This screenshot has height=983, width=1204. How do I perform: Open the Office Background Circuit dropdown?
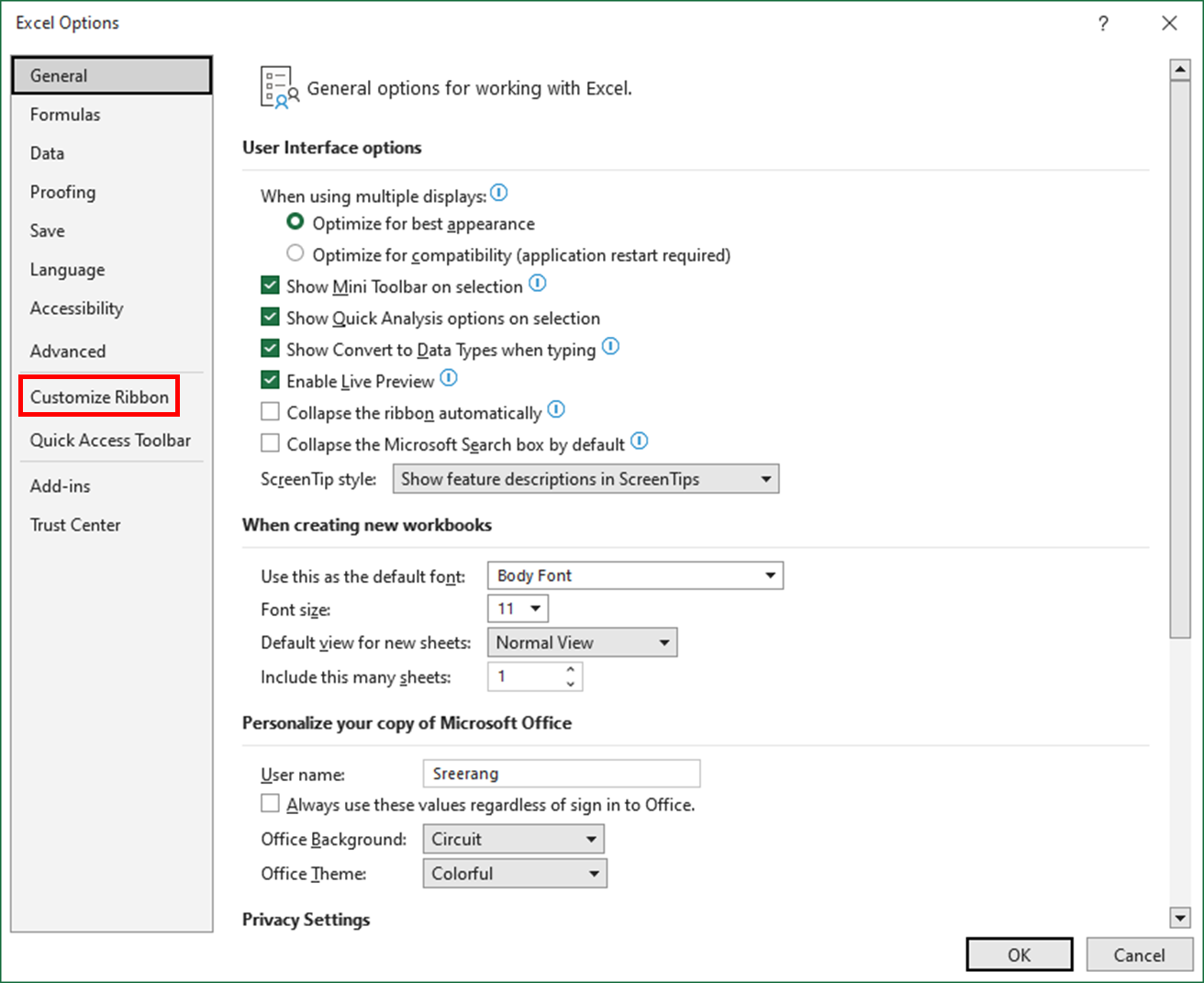514,839
